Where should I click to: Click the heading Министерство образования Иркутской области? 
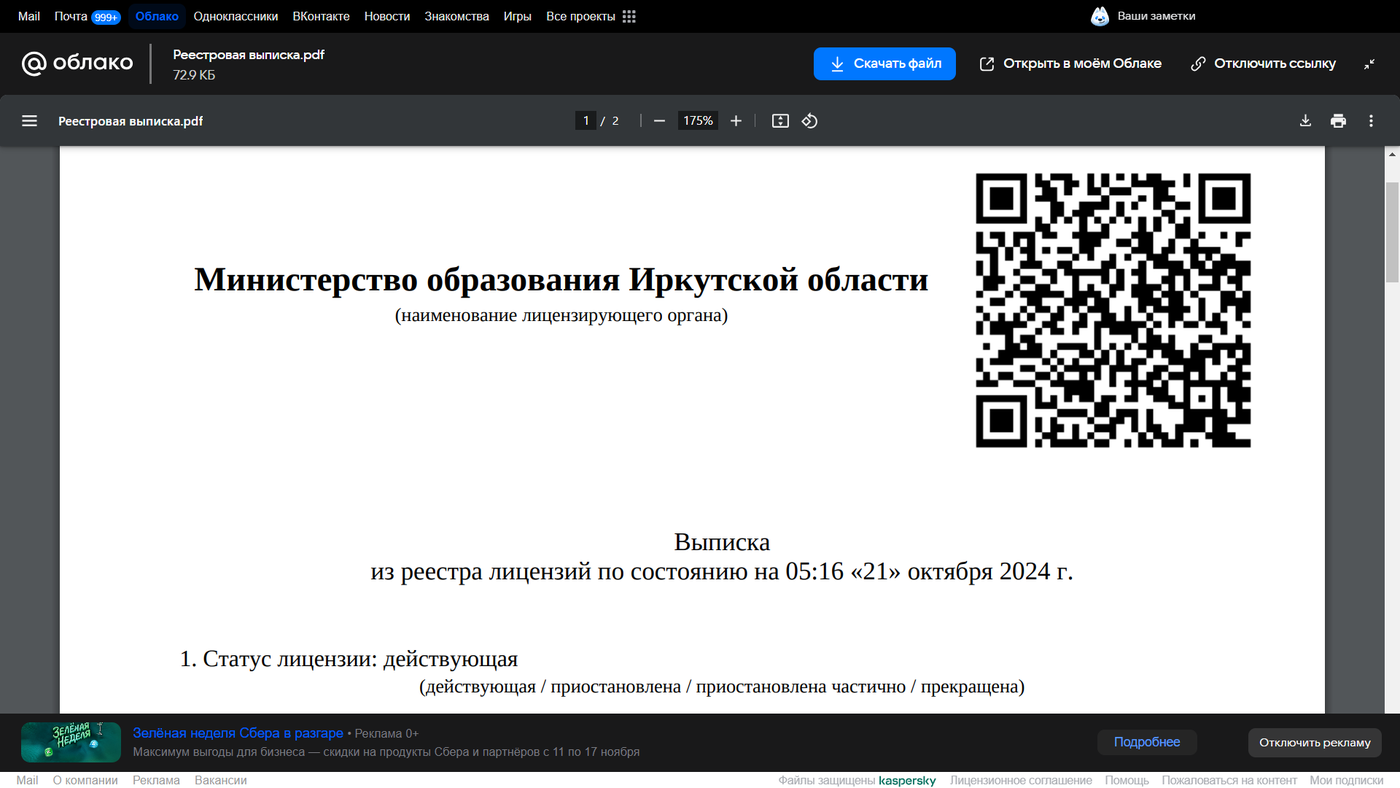coord(561,279)
